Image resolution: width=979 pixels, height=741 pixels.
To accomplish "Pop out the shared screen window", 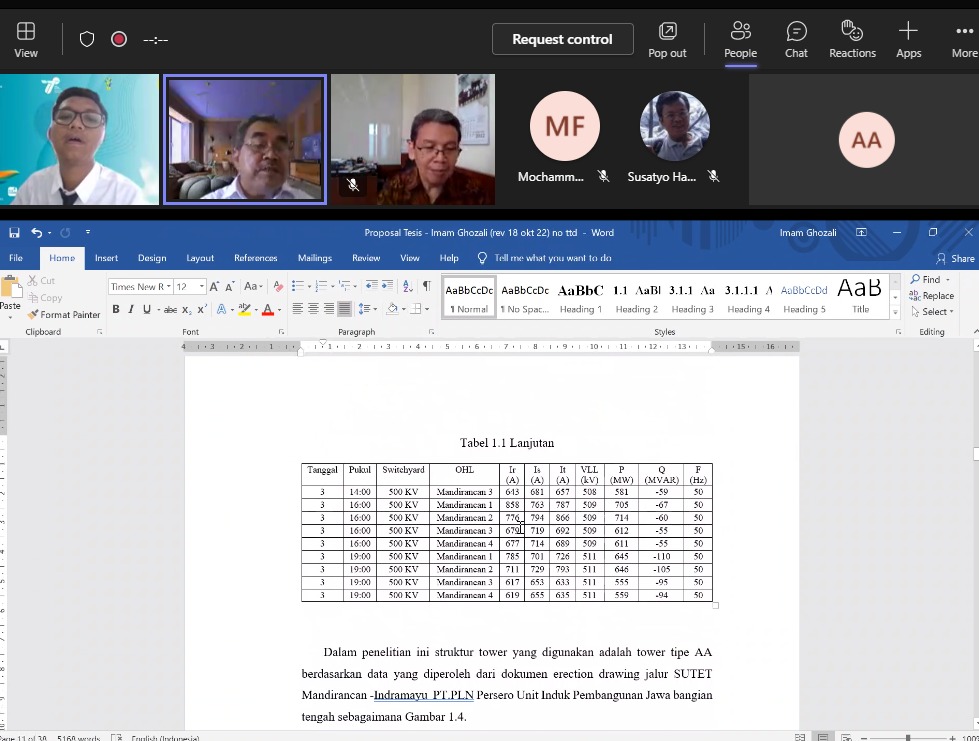I will coord(667,39).
